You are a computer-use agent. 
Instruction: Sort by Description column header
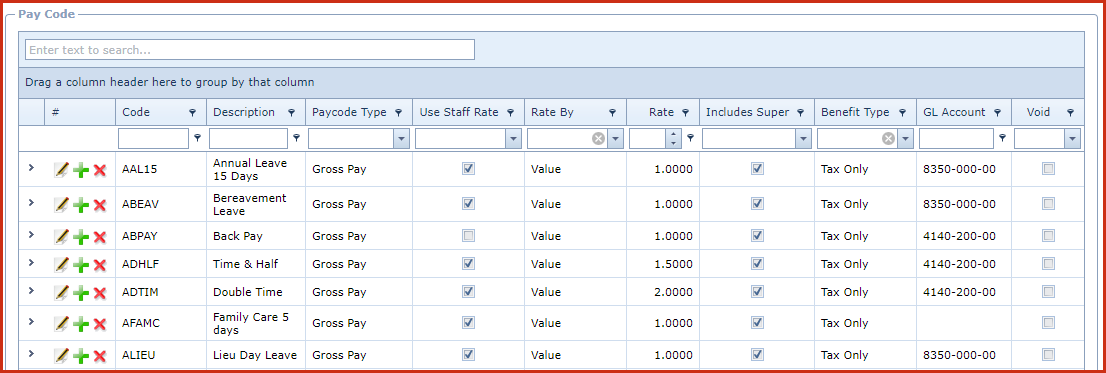coord(244,112)
